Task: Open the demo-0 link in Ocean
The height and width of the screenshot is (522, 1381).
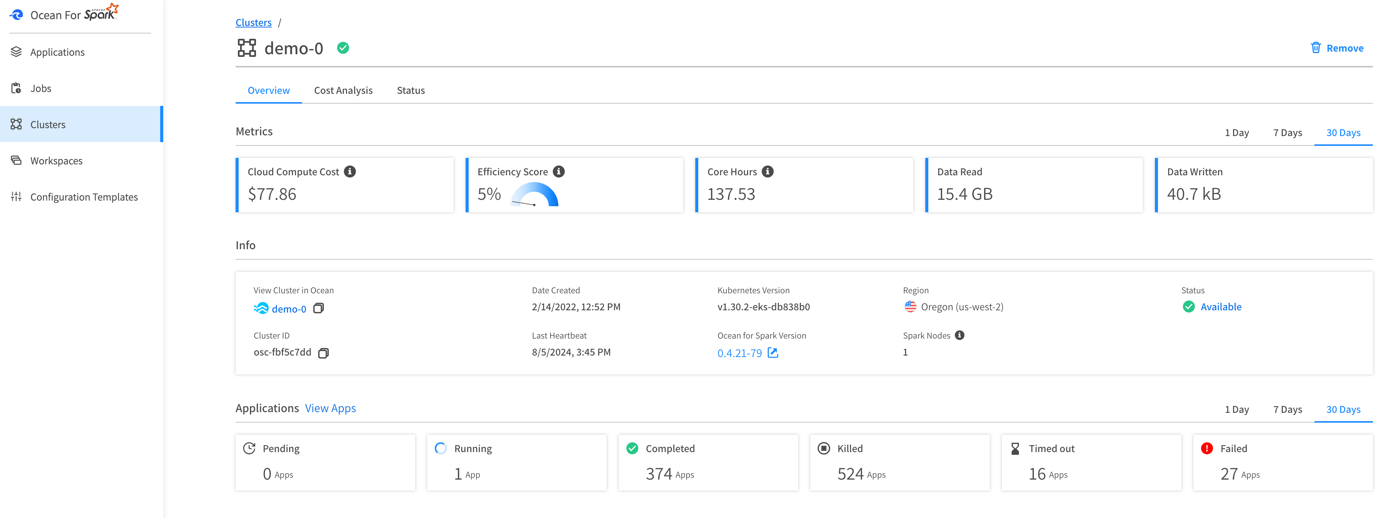Action: pyautogui.click(x=289, y=309)
